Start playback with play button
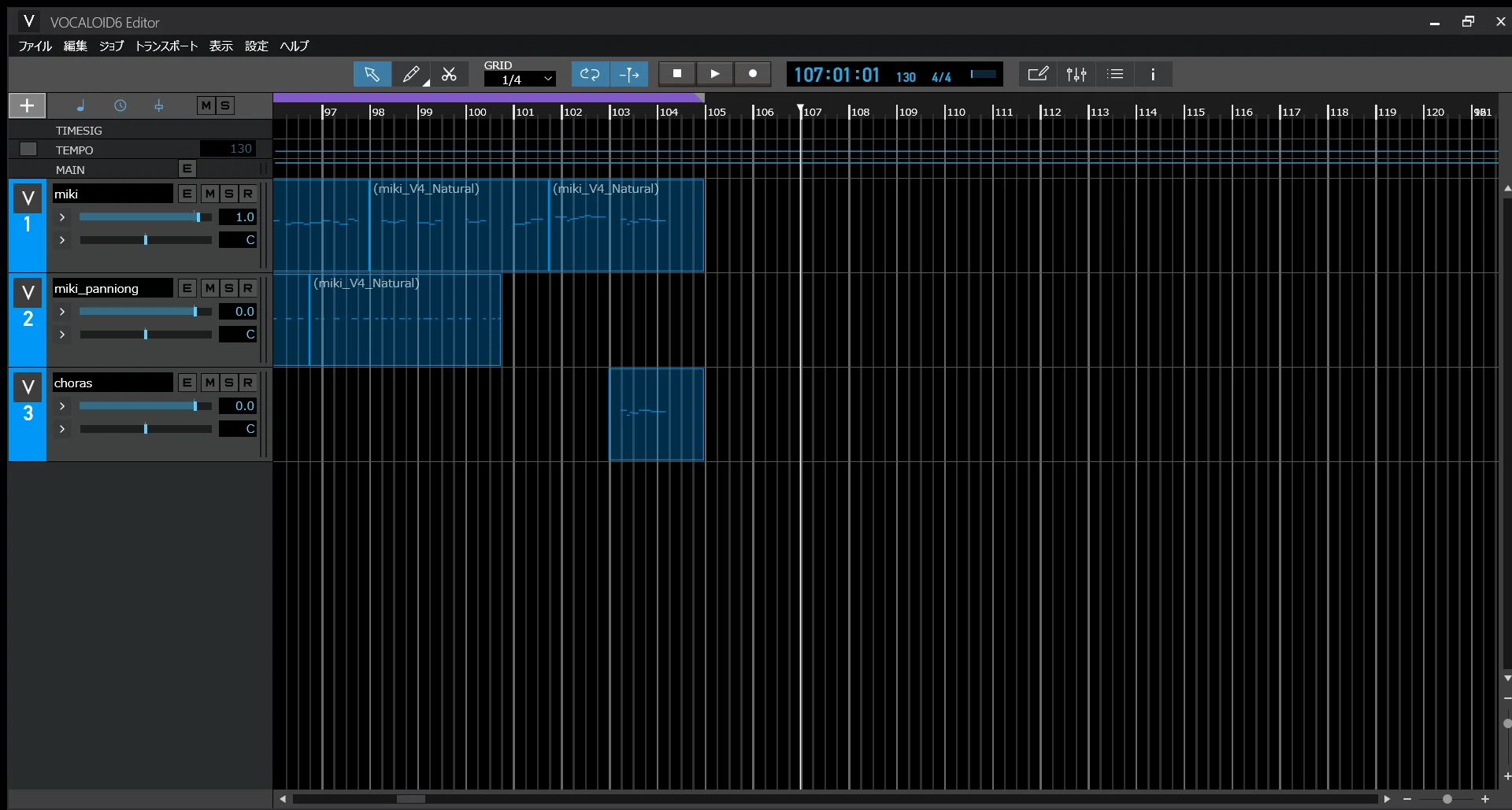Screen dimensions: 1512x810 tap(714, 73)
